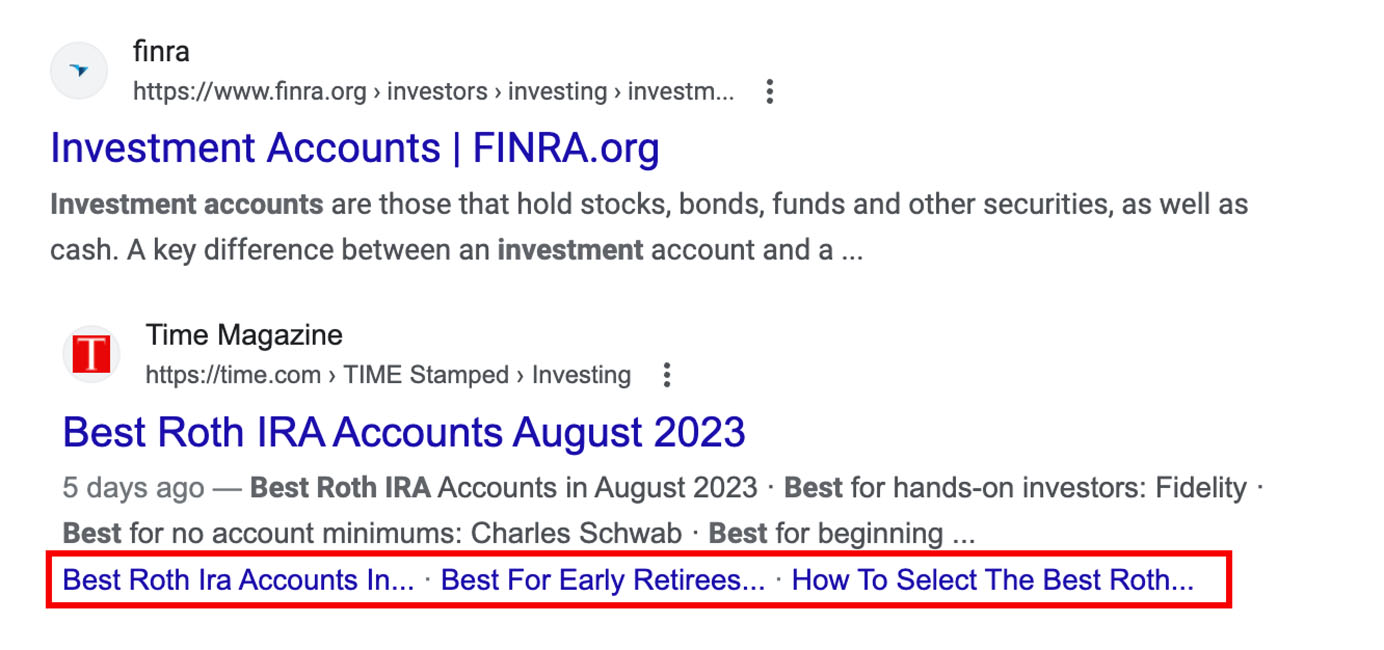
Task: Click the "finra" site name
Action: click(x=161, y=51)
